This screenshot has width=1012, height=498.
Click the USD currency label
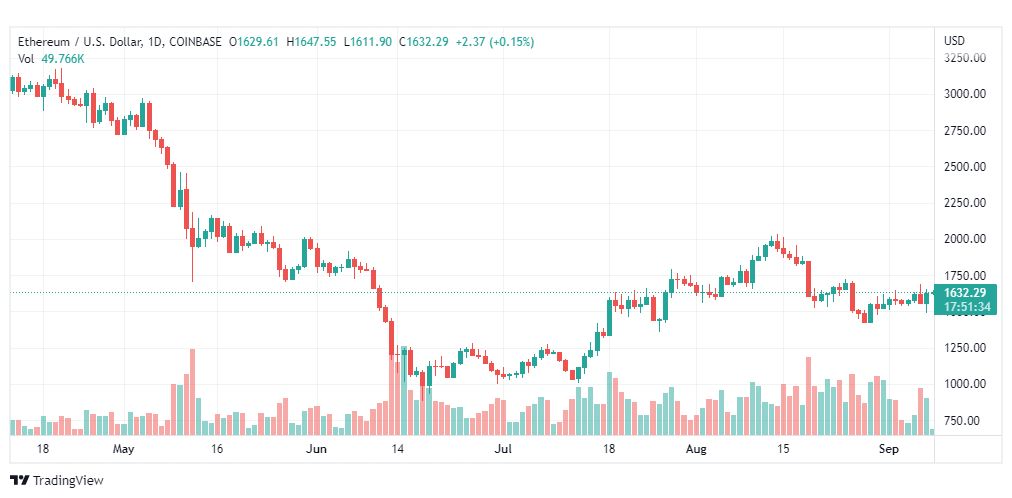tap(955, 41)
